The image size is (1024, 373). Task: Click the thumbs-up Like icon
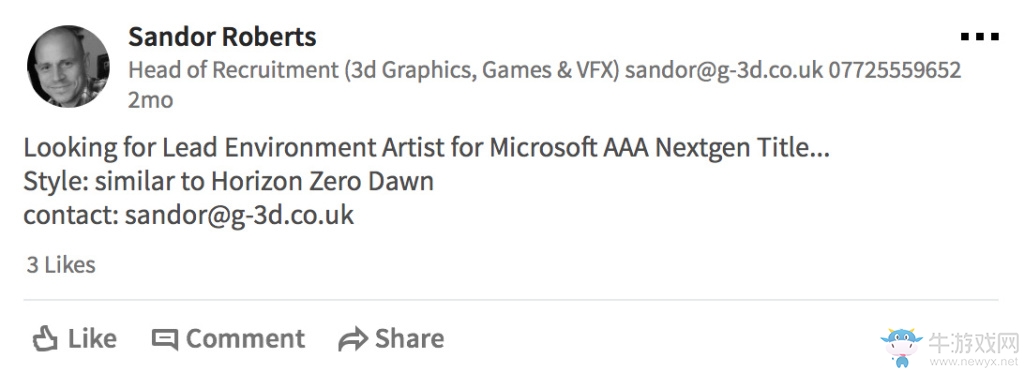pyautogui.click(x=44, y=339)
